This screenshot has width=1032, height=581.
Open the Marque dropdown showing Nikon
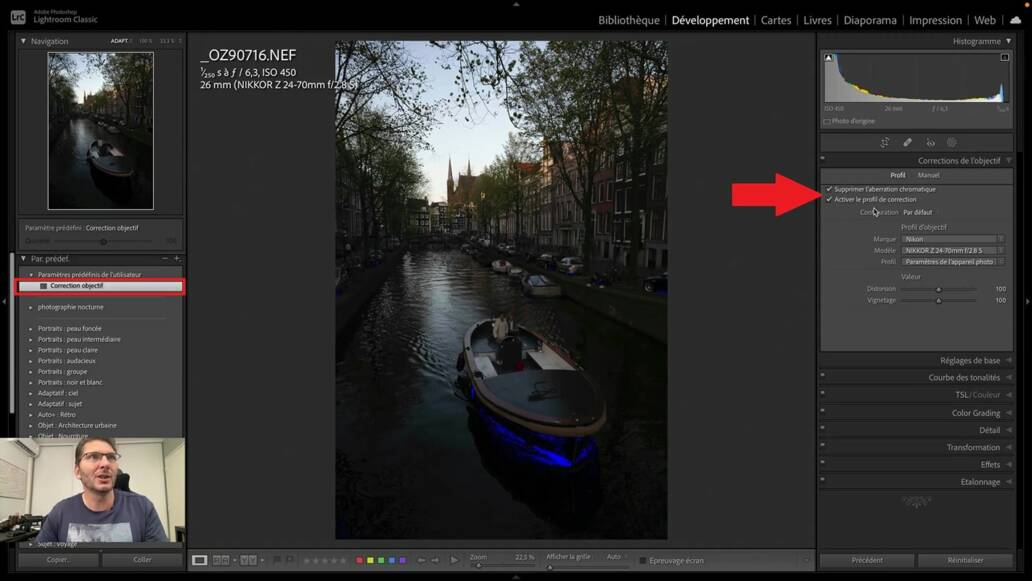coord(953,239)
